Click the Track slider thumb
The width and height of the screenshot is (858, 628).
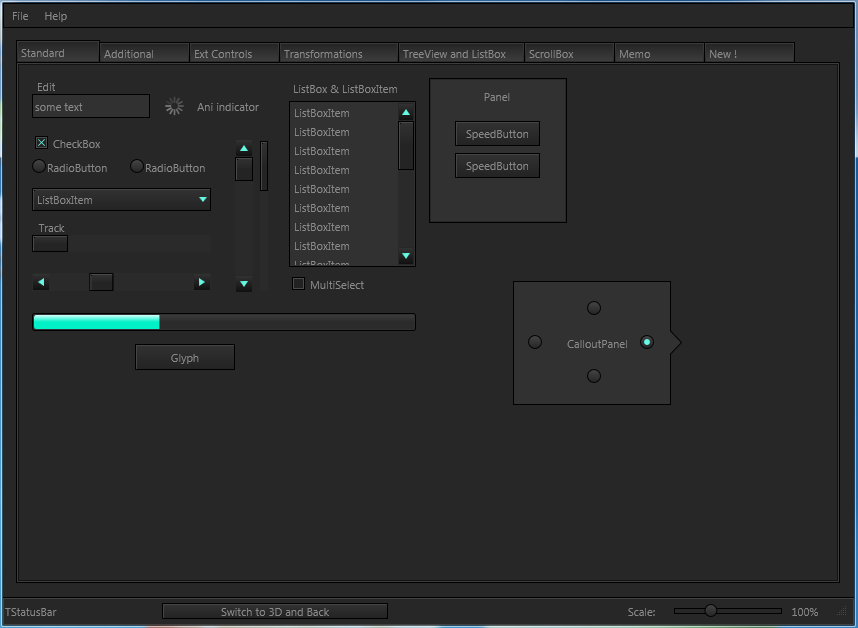click(x=50, y=243)
